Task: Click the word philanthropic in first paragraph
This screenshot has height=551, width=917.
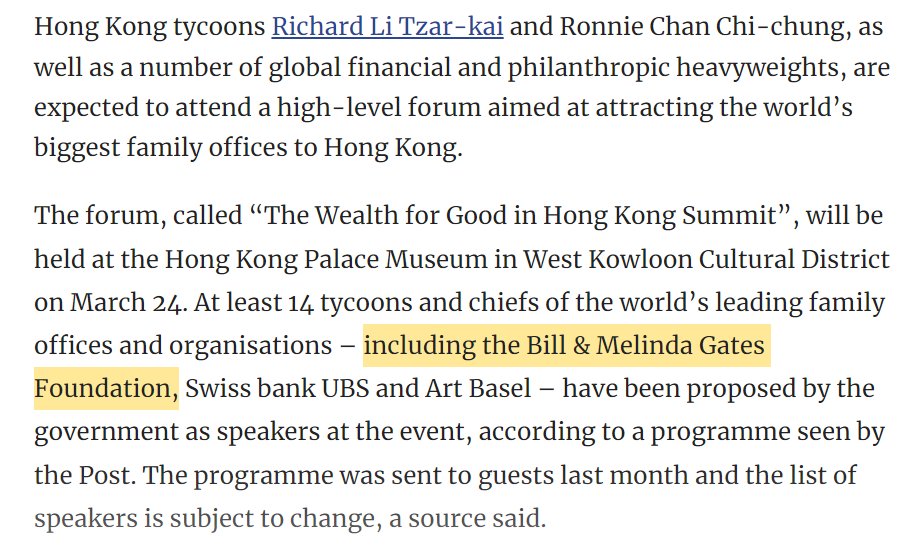Action: [x=588, y=68]
